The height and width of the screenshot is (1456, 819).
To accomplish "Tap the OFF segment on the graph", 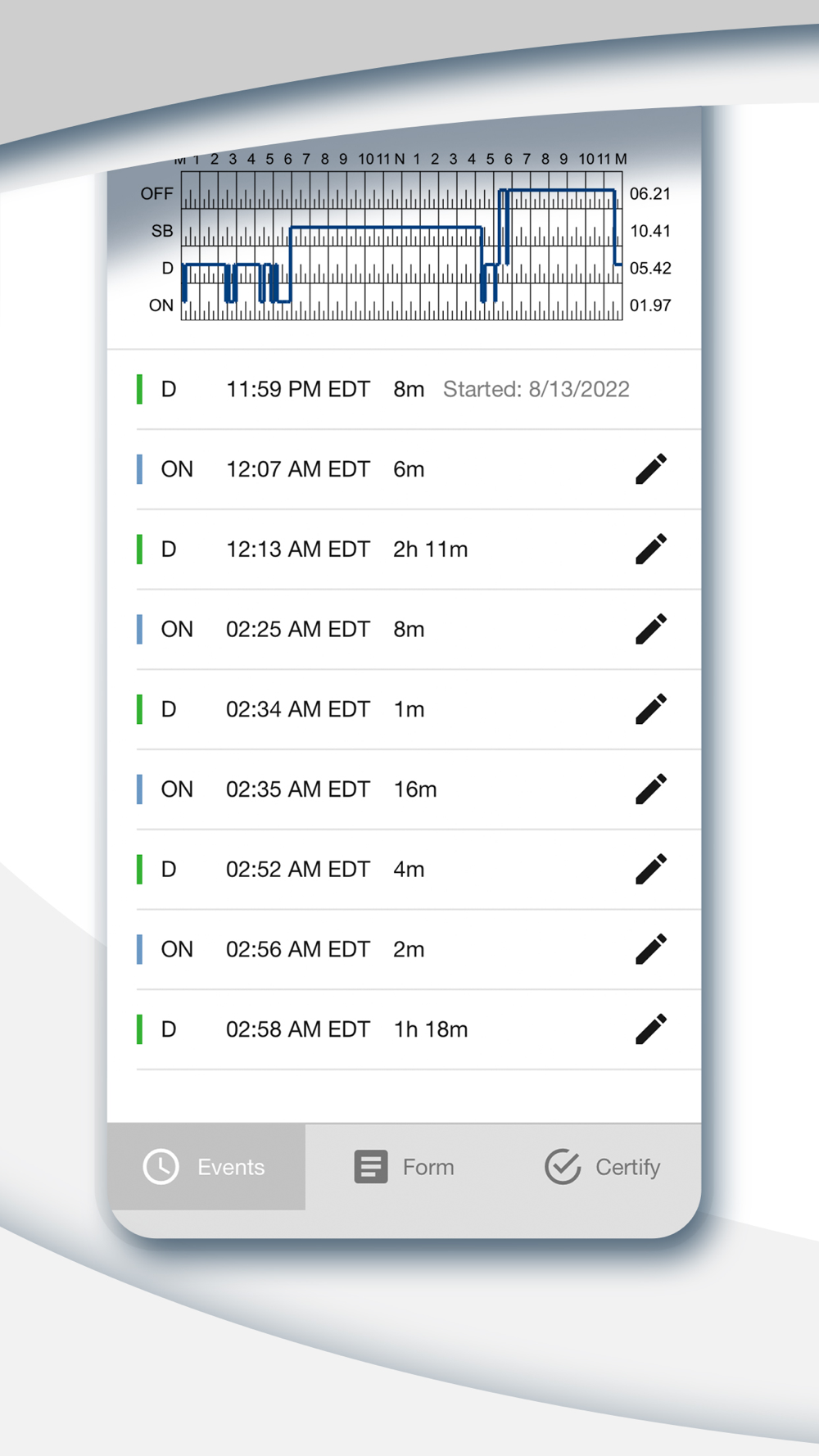I will click(558, 191).
